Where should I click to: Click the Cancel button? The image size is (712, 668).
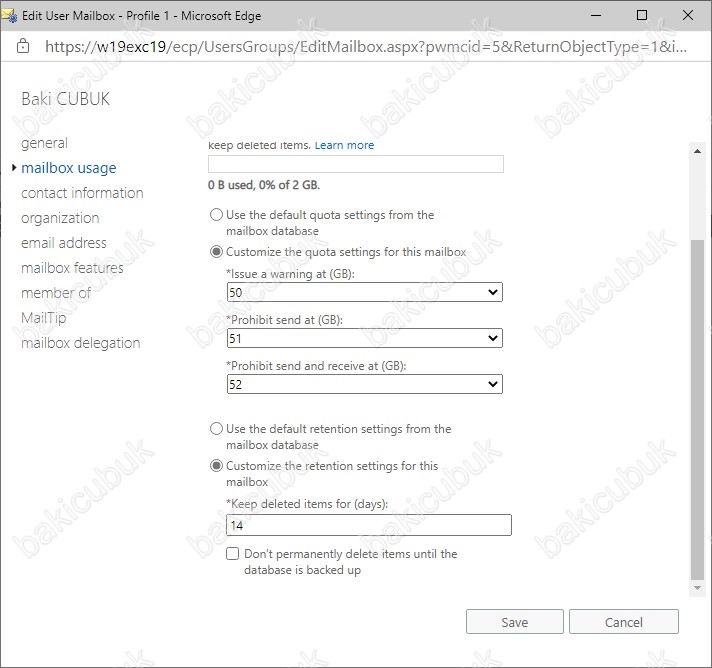point(623,622)
